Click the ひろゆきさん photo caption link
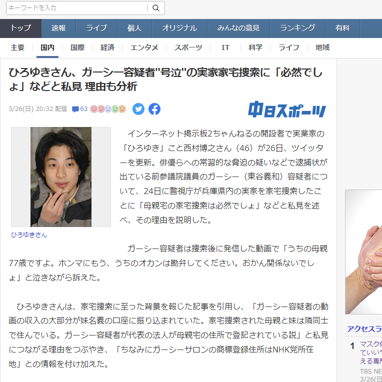 coord(29,235)
